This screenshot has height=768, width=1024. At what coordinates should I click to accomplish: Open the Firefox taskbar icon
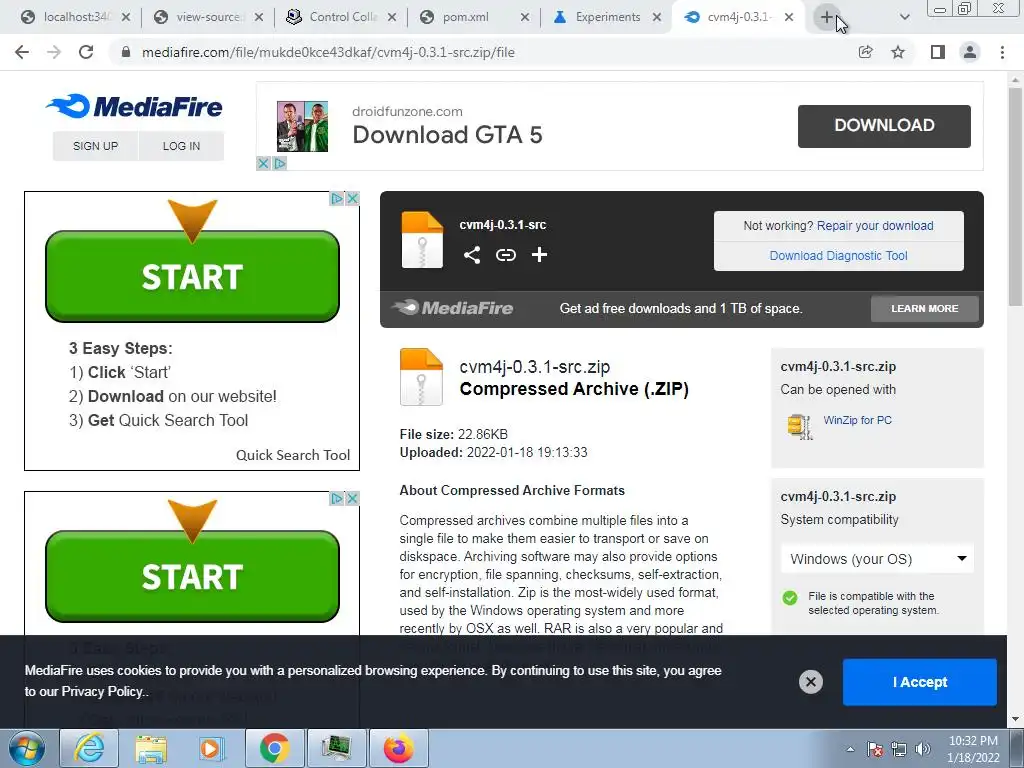coord(398,748)
